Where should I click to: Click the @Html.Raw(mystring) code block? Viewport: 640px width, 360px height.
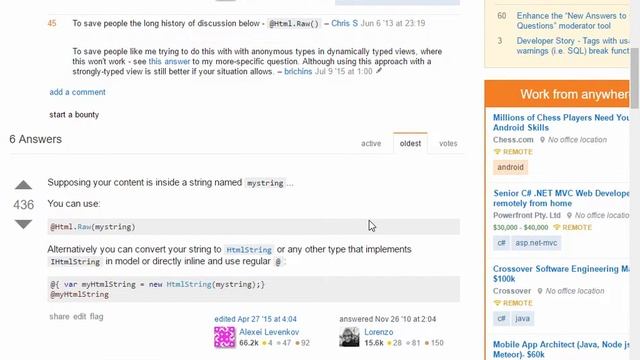pyautogui.click(x=253, y=227)
